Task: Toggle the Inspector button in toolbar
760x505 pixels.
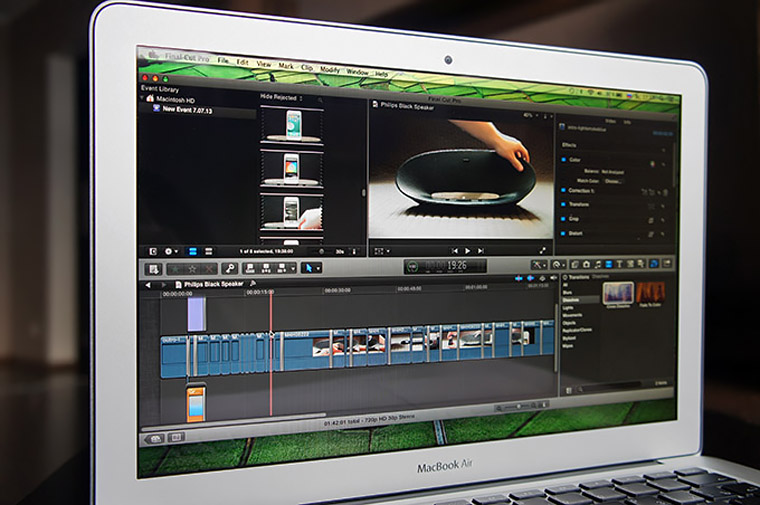Action: 654,263
